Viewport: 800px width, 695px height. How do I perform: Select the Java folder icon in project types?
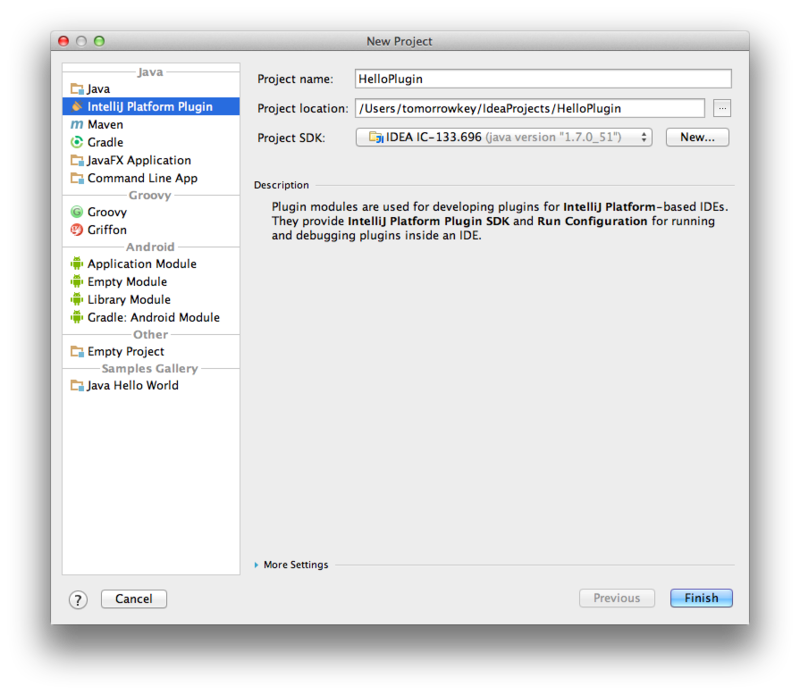click(x=77, y=89)
